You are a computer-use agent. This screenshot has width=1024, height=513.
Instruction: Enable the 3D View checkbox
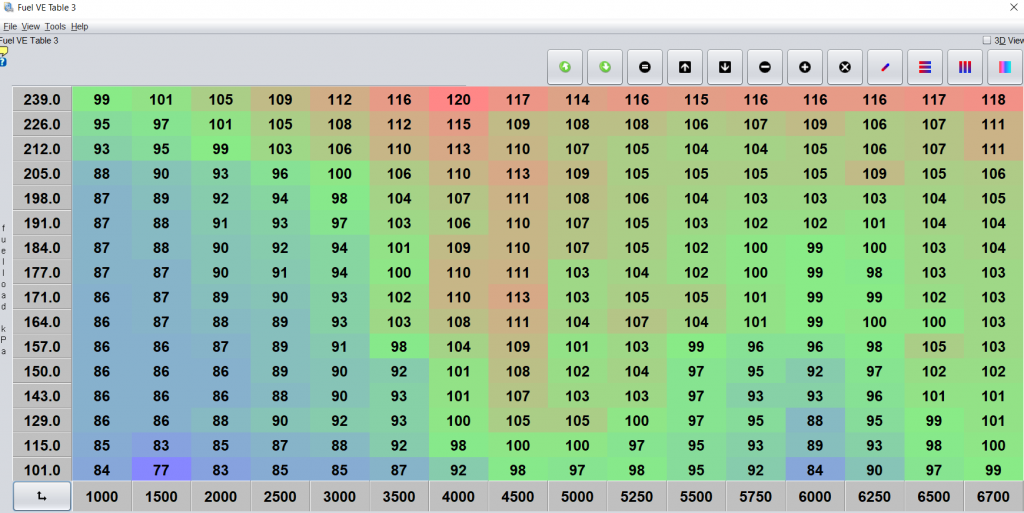coord(987,41)
